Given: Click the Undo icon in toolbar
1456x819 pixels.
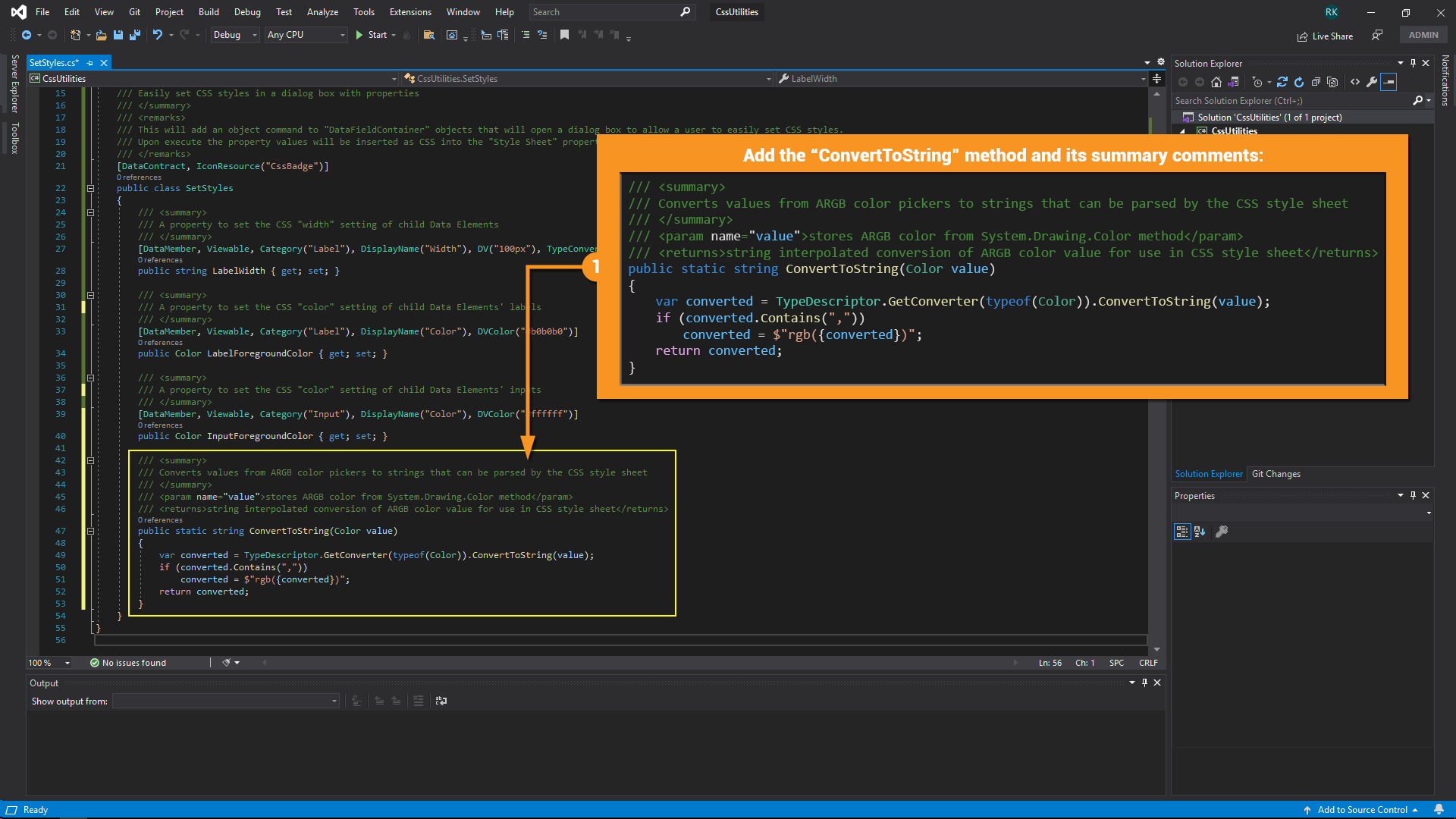Looking at the screenshot, I should coord(157,35).
